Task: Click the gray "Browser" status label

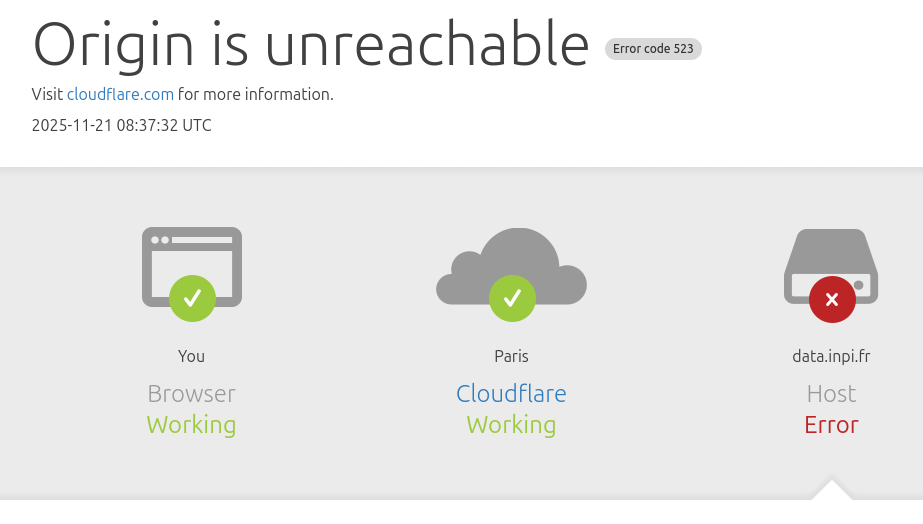Action: click(x=191, y=393)
